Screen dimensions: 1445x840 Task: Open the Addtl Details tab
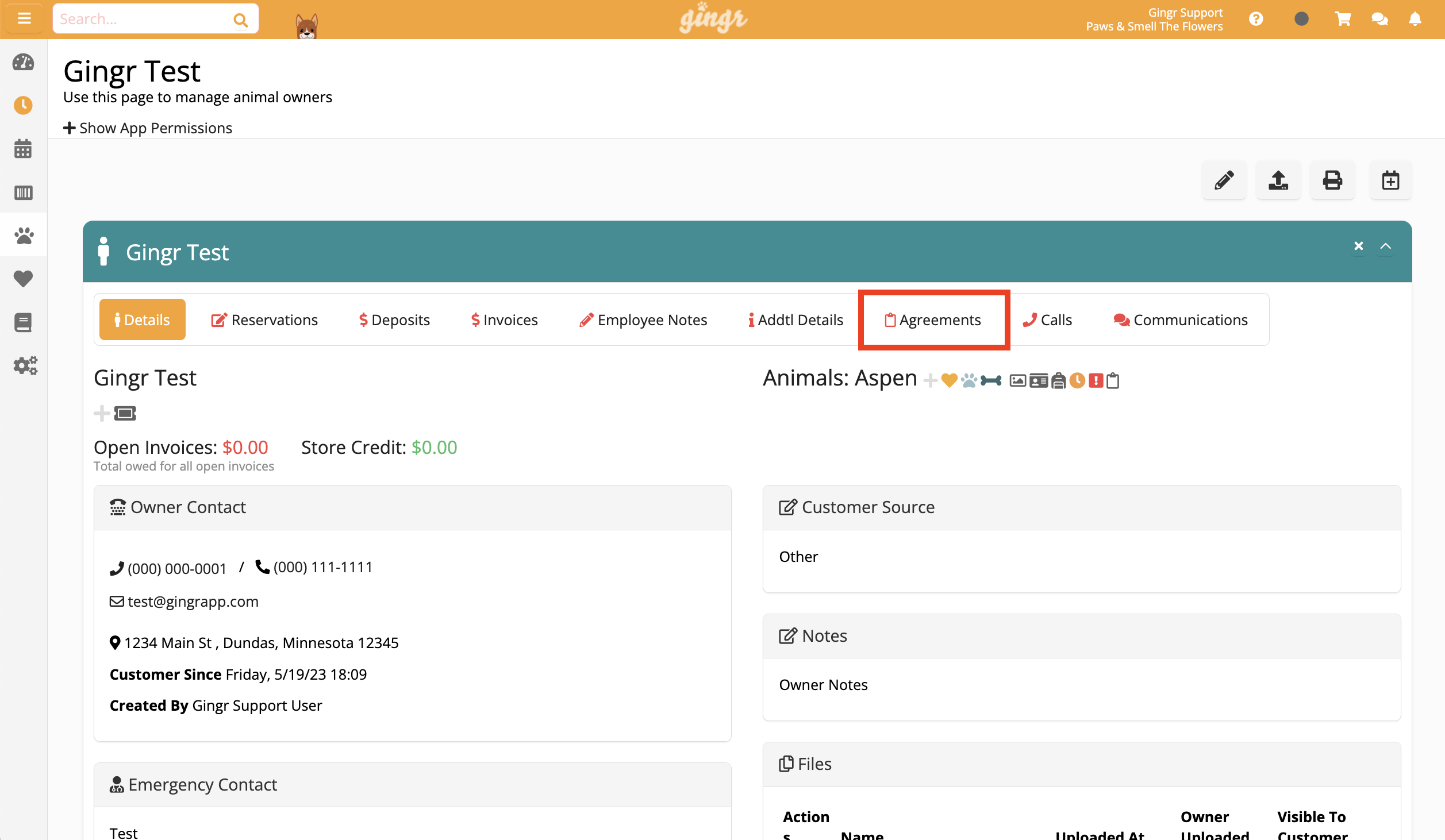[796, 320]
